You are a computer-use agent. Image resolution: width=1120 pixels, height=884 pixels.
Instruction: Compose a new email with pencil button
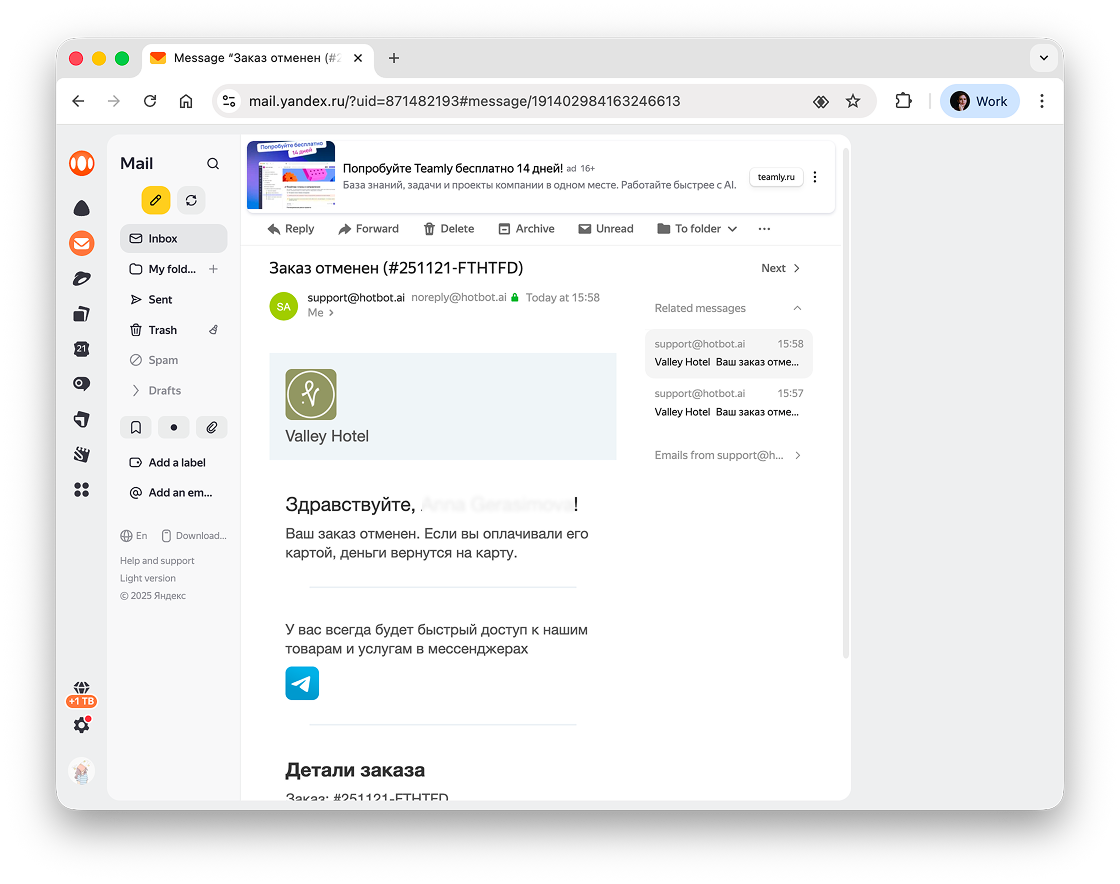point(156,201)
